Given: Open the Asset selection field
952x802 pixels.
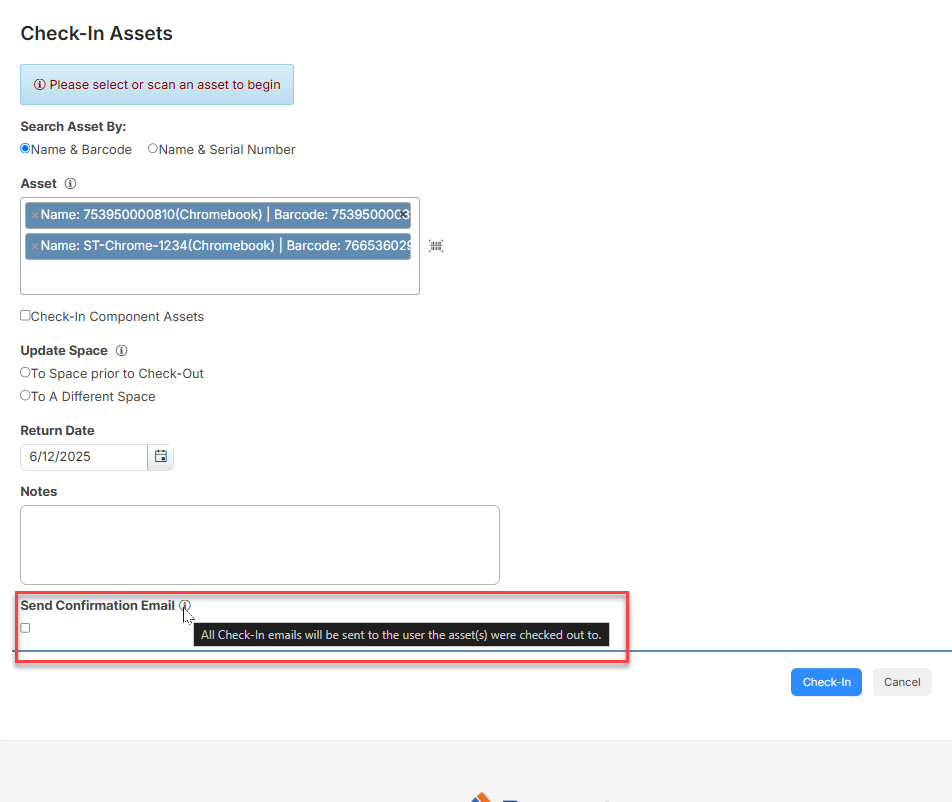Looking at the screenshot, I should coord(220,275).
